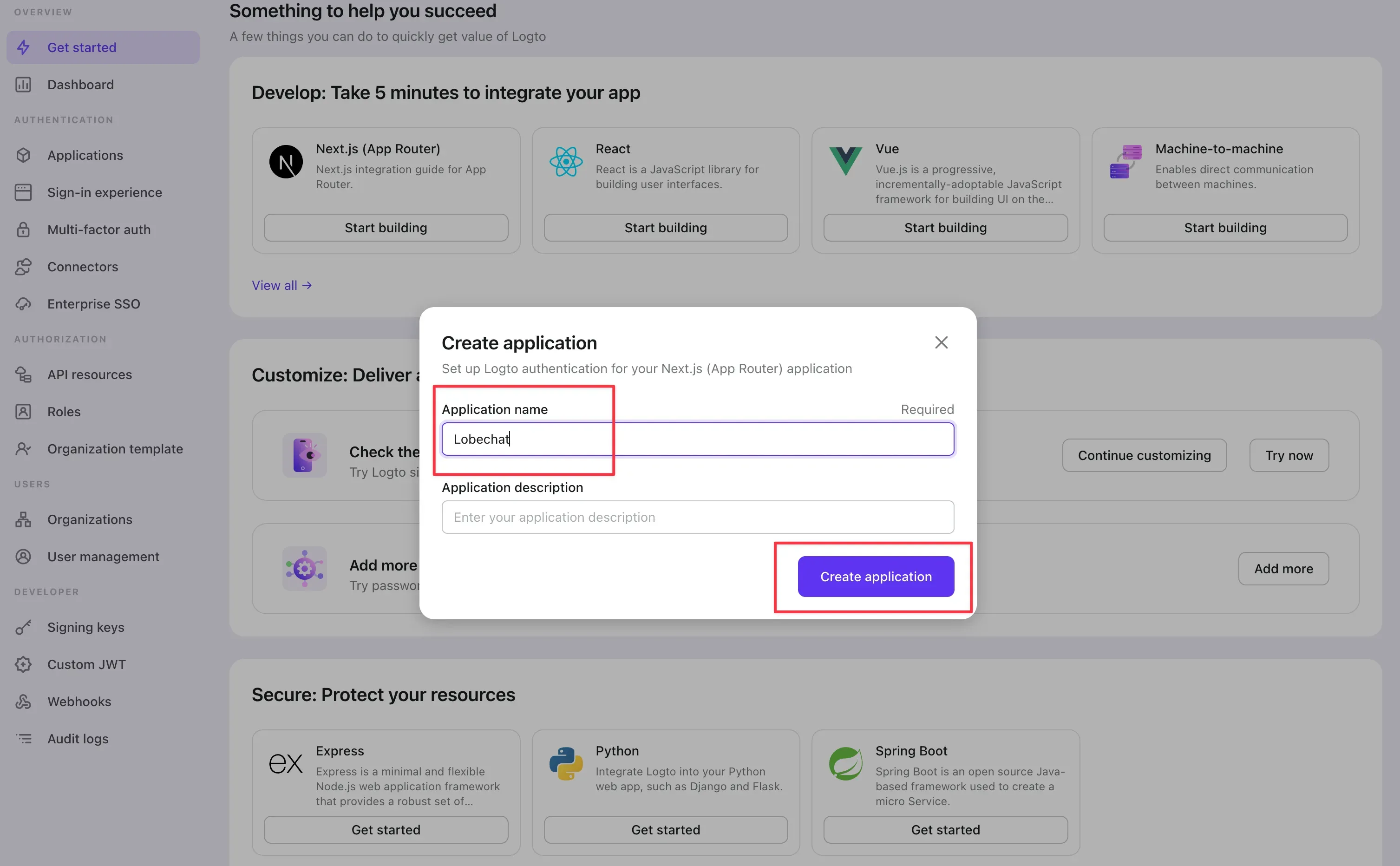Select Multi-factor auth menu item
Image resolution: width=1400 pixels, height=866 pixels.
[x=103, y=230]
